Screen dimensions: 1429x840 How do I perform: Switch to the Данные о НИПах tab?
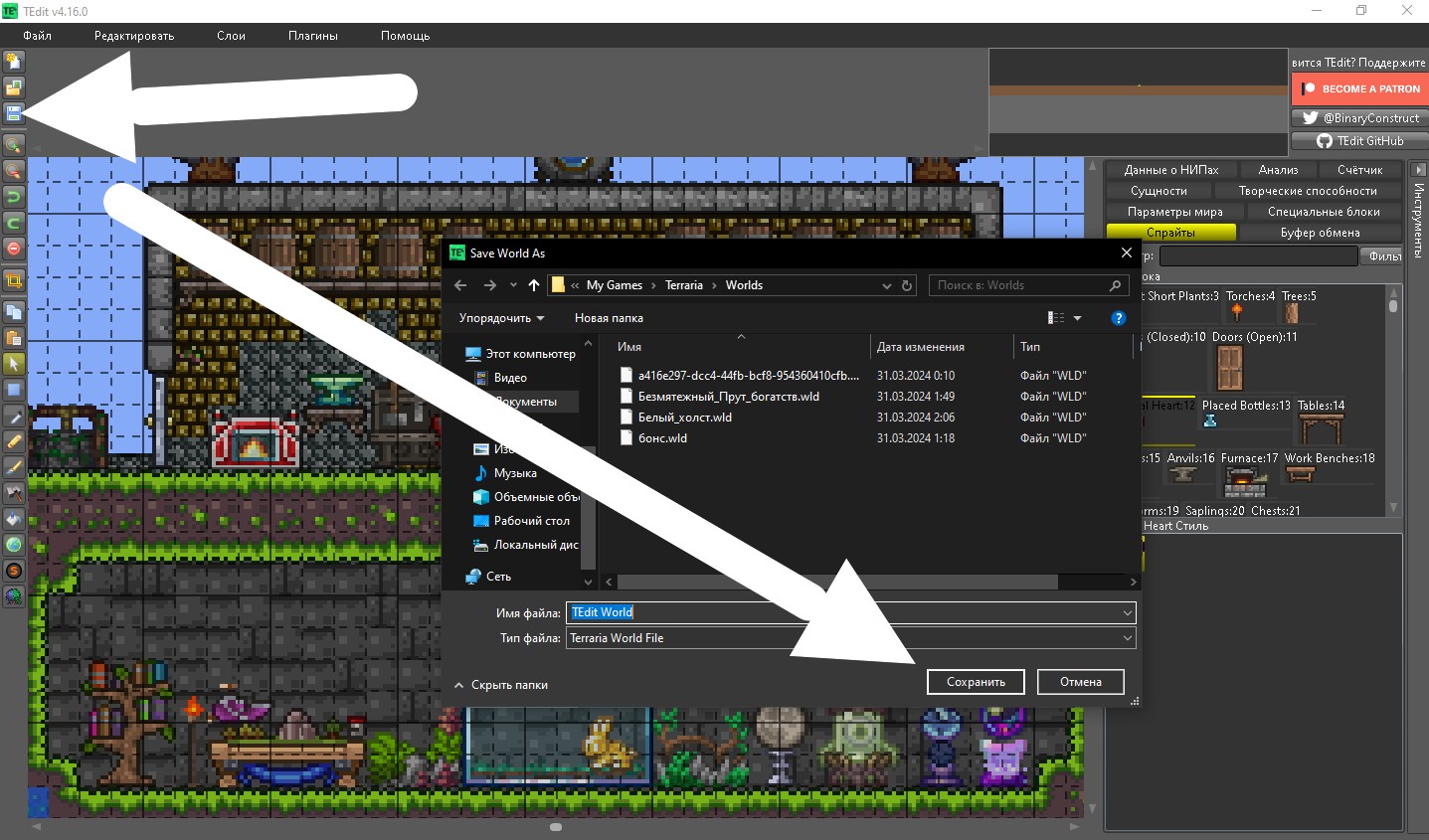coord(1171,170)
